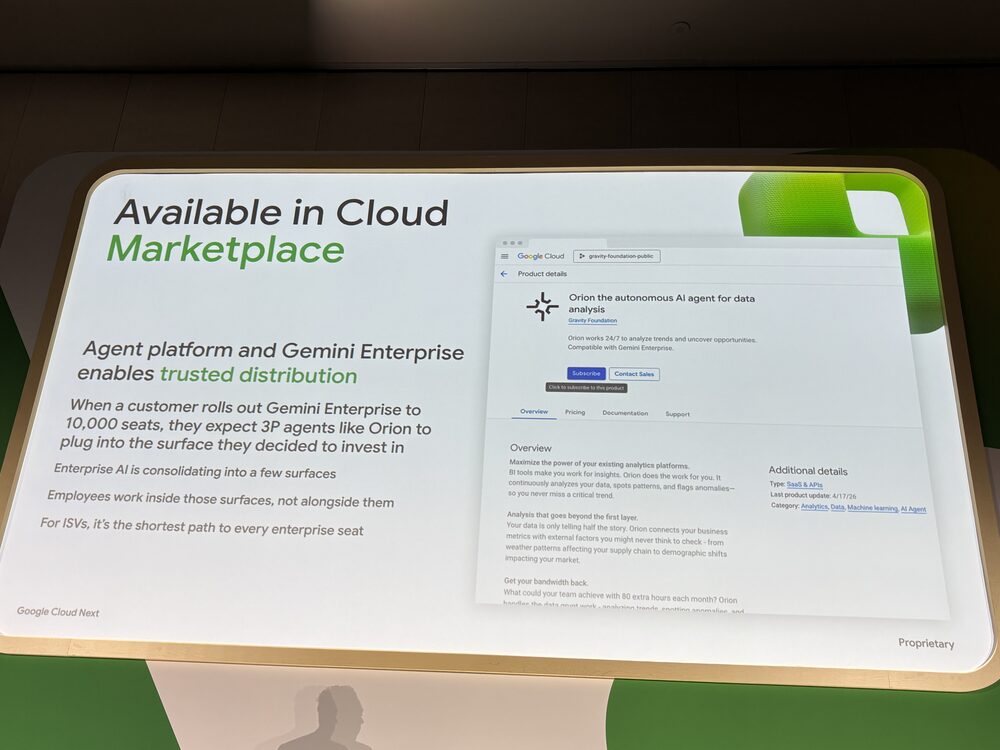Go to the Support tab
Screen dimensions: 1000x750
pyautogui.click(x=677, y=414)
